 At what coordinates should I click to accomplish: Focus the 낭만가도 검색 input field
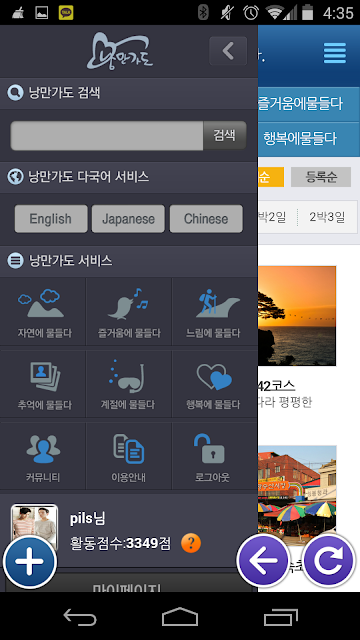coord(107,135)
